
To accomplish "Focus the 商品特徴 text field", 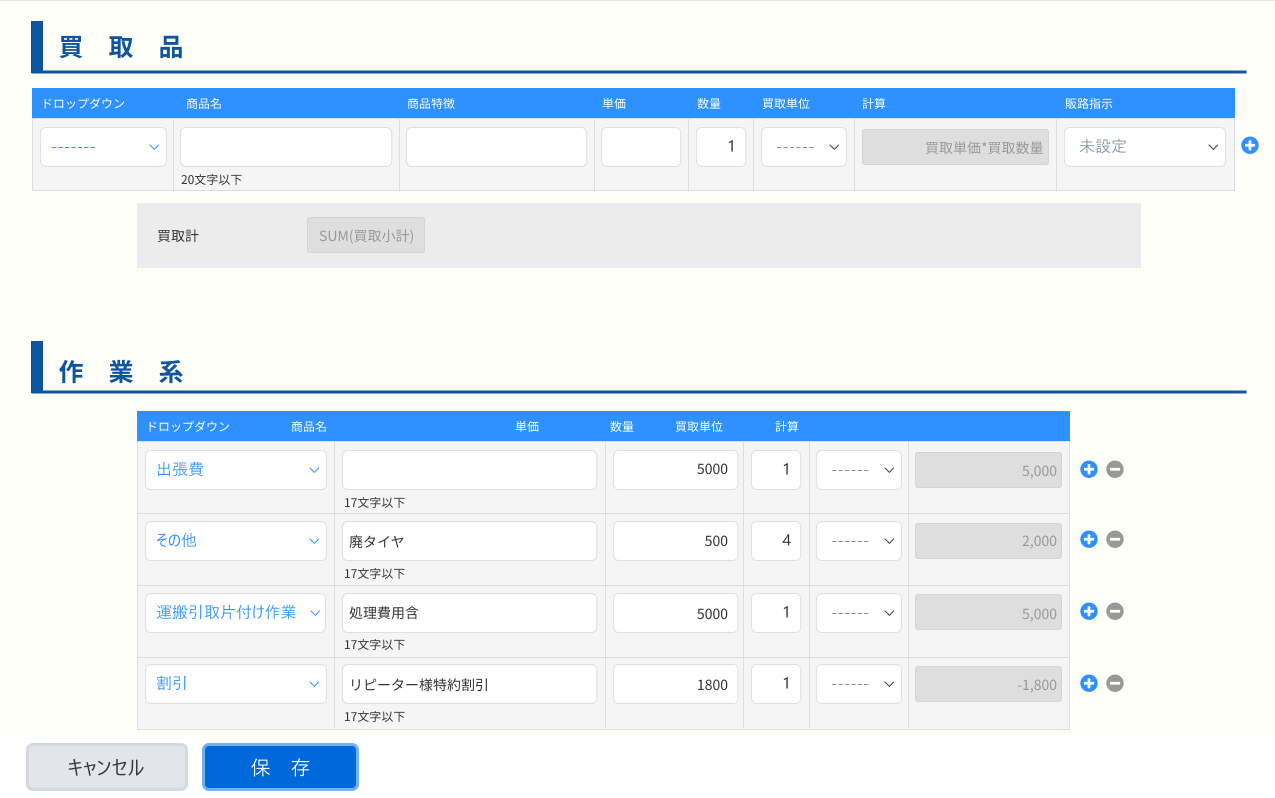I will 496,147.
